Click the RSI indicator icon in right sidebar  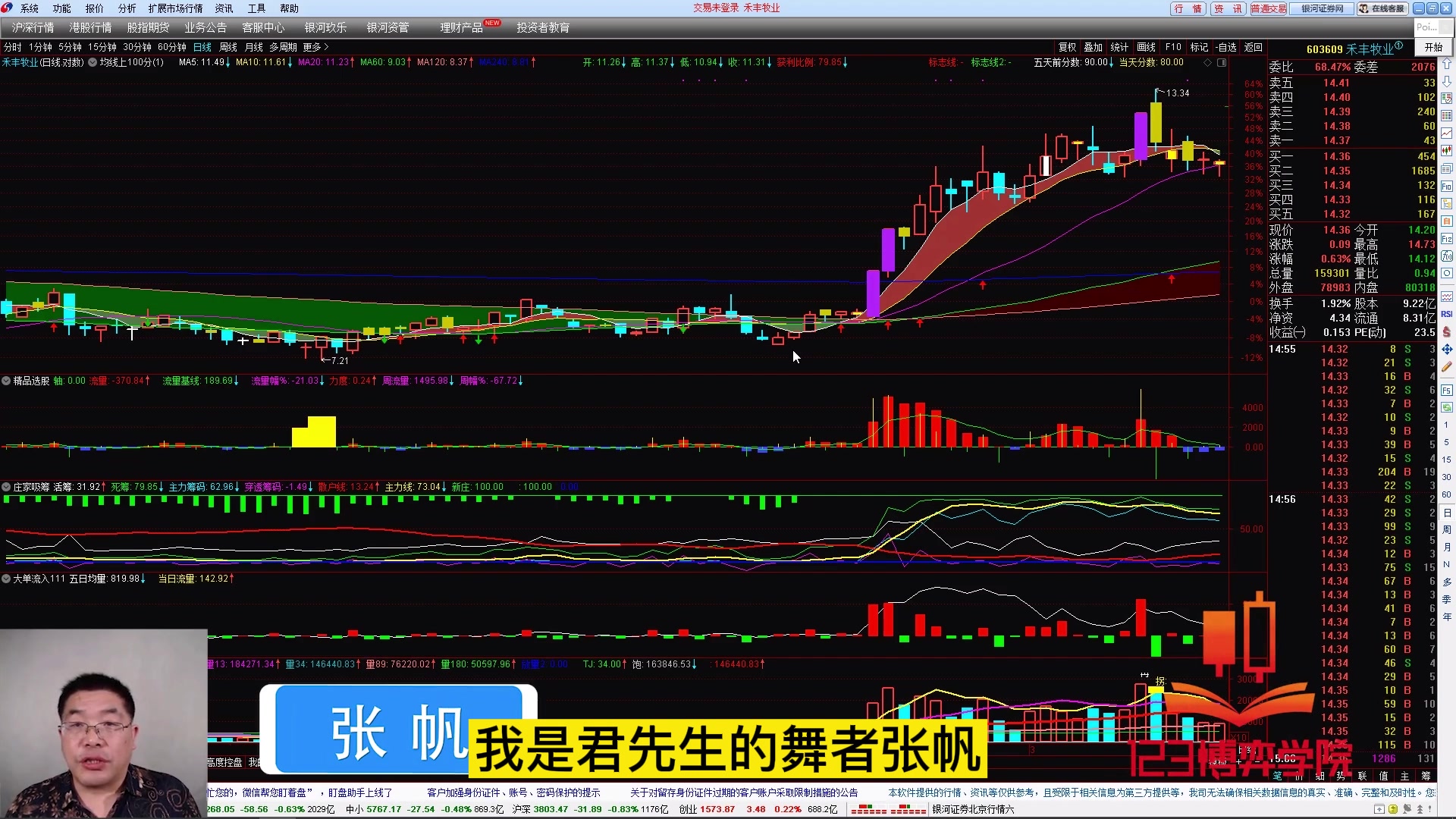[x=1447, y=315]
